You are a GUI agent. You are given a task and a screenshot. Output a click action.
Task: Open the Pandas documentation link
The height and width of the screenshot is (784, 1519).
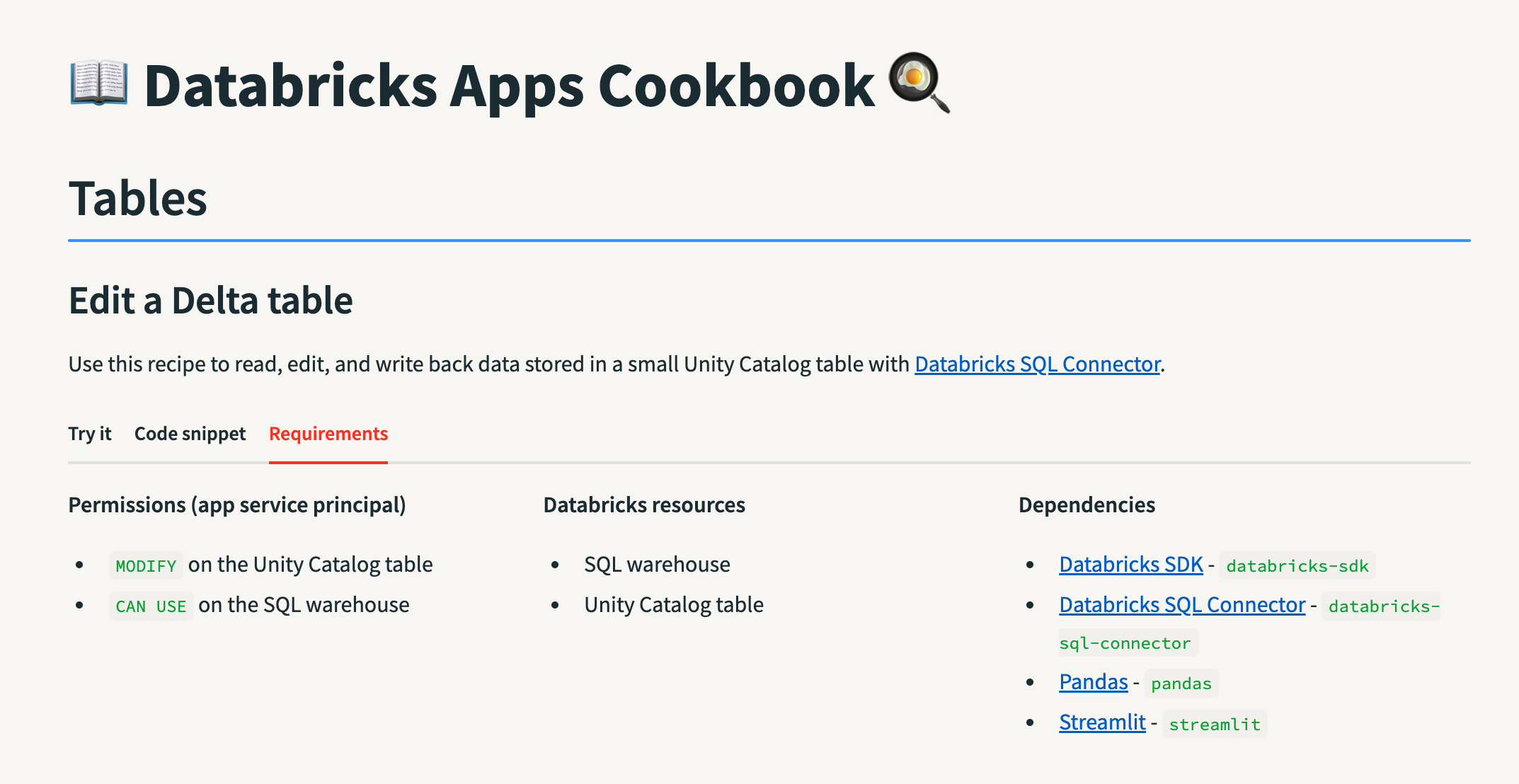coord(1093,681)
